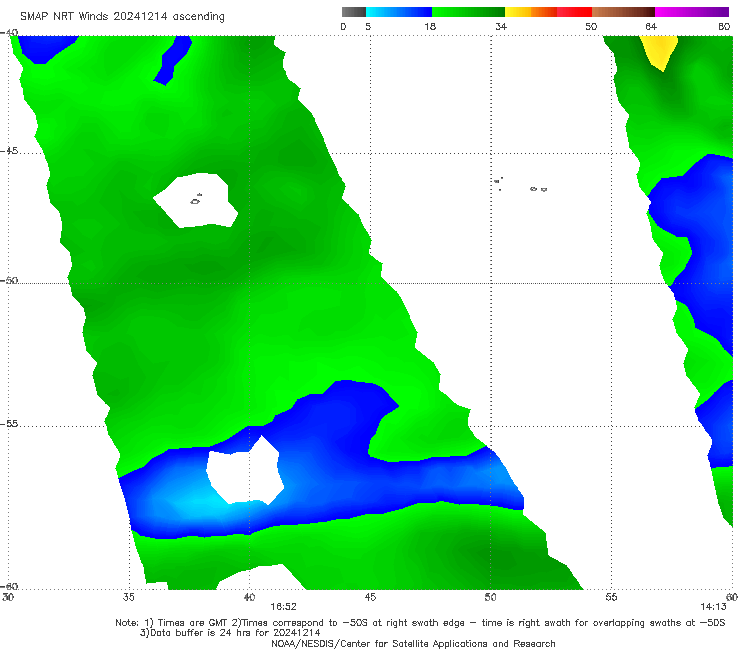The height and width of the screenshot is (650, 740).
Task: Click the brown segment of the color bar
Action: pos(623,12)
